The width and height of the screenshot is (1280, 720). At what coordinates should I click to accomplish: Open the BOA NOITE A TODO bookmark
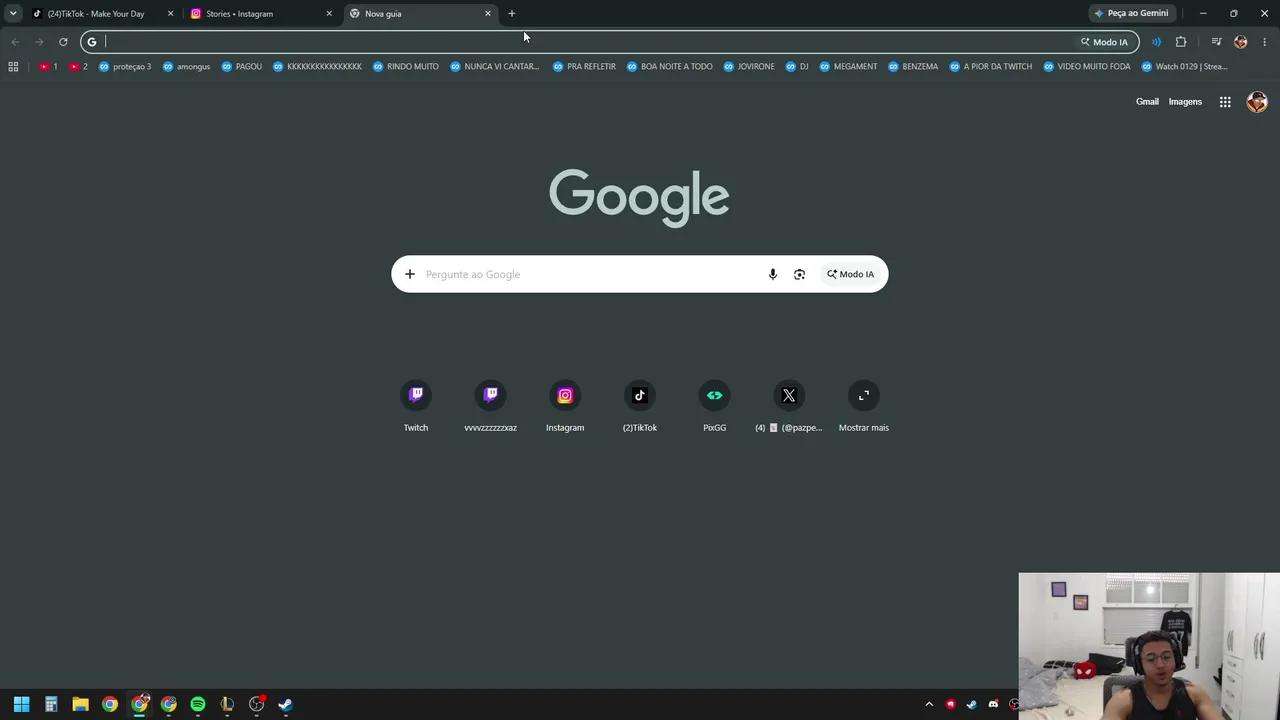(670, 67)
